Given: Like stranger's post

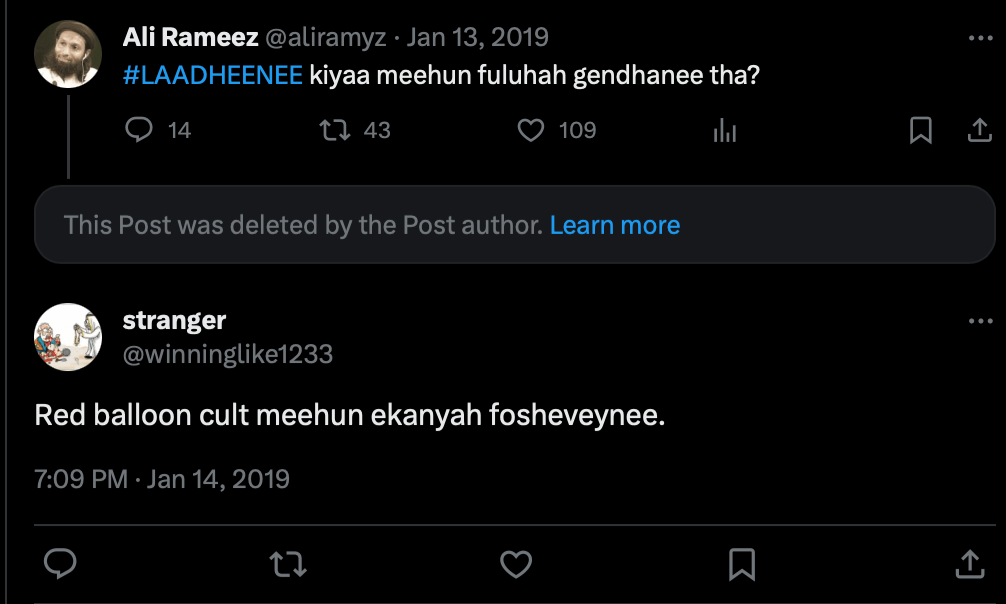Looking at the screenshot, I should (515, 564).
